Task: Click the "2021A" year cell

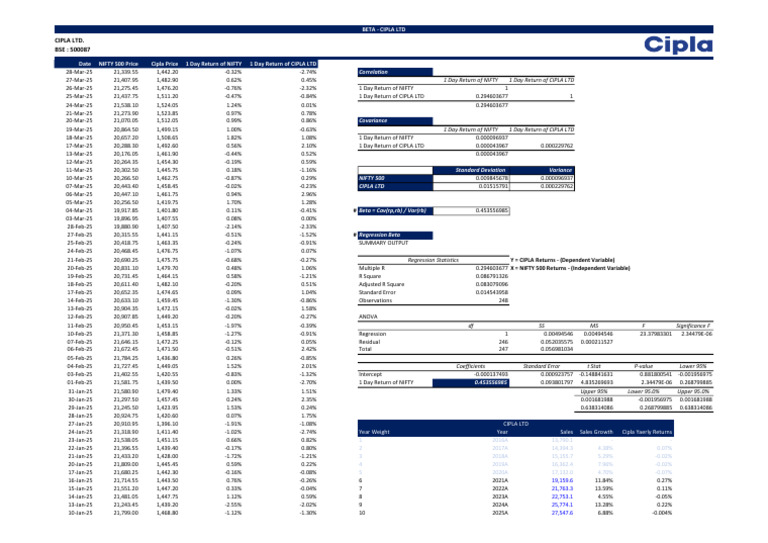Action: point(500,481)
